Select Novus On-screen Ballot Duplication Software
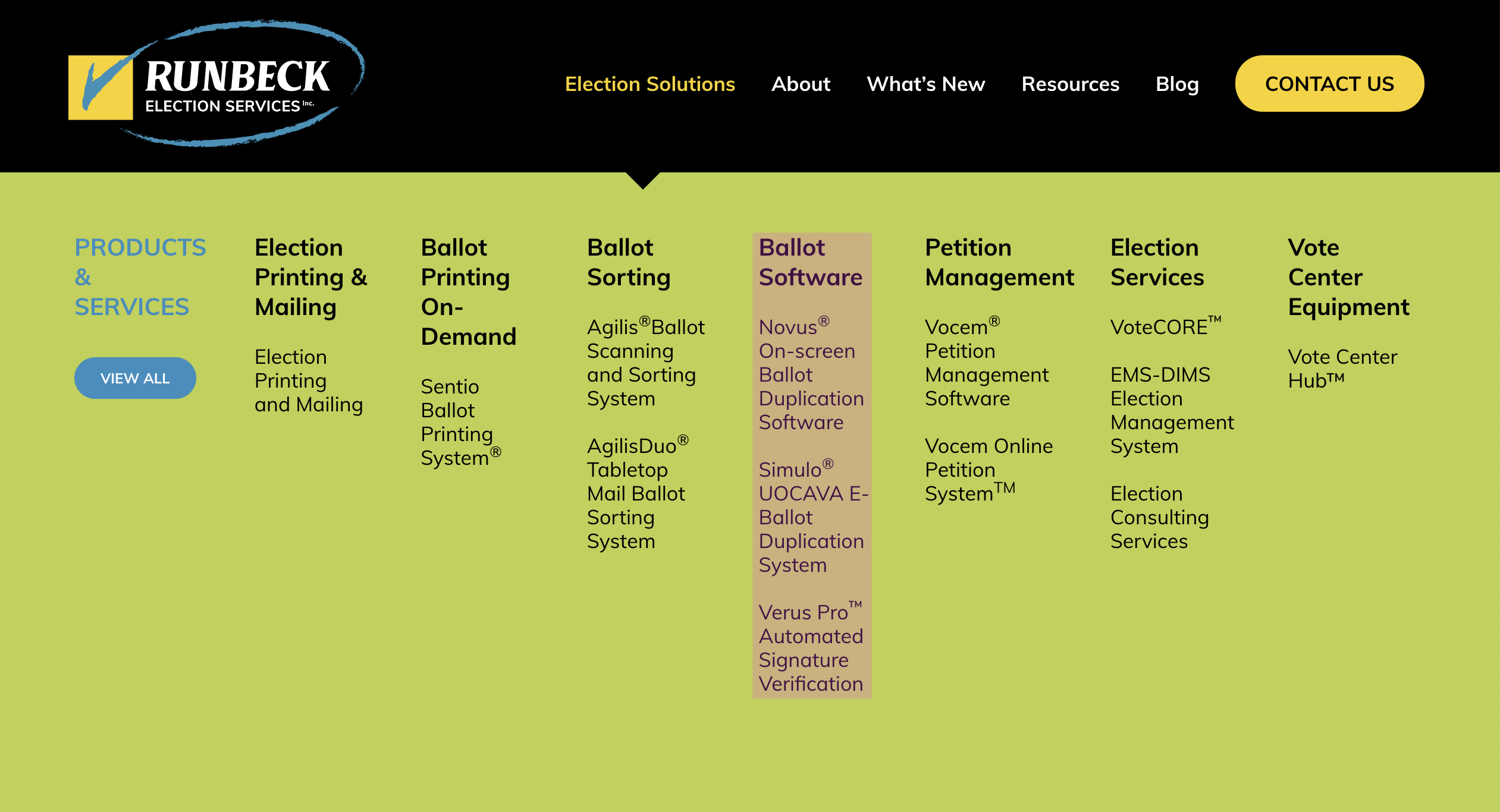 tap(811, 374)
